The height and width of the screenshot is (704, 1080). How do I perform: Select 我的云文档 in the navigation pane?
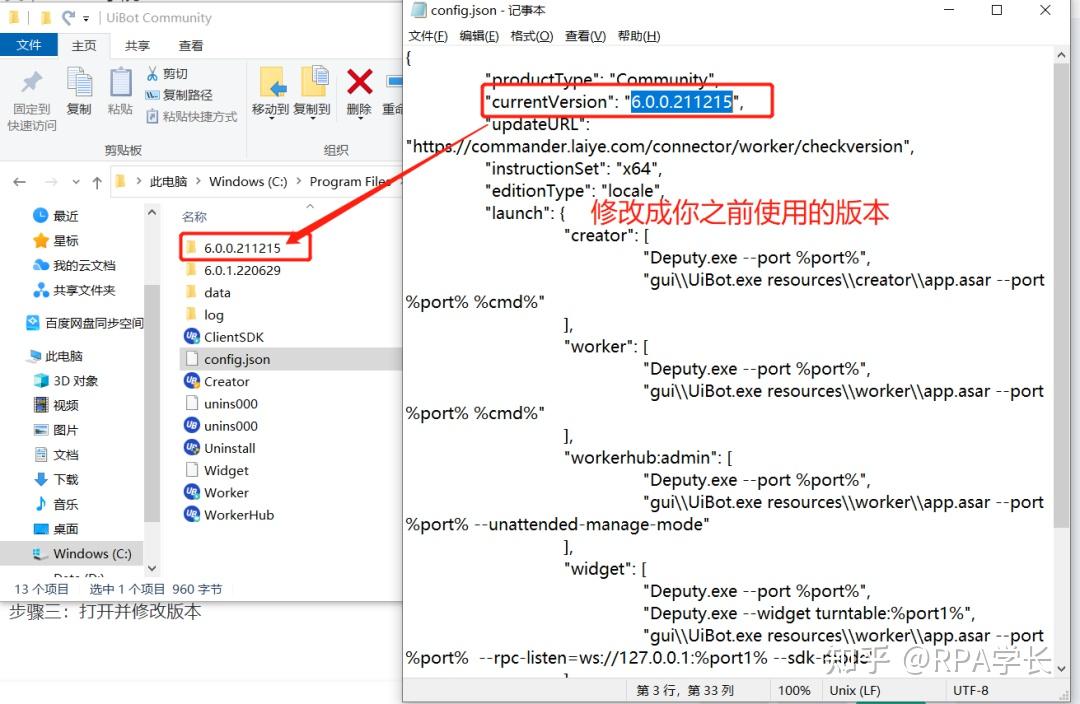coord(74,265)
